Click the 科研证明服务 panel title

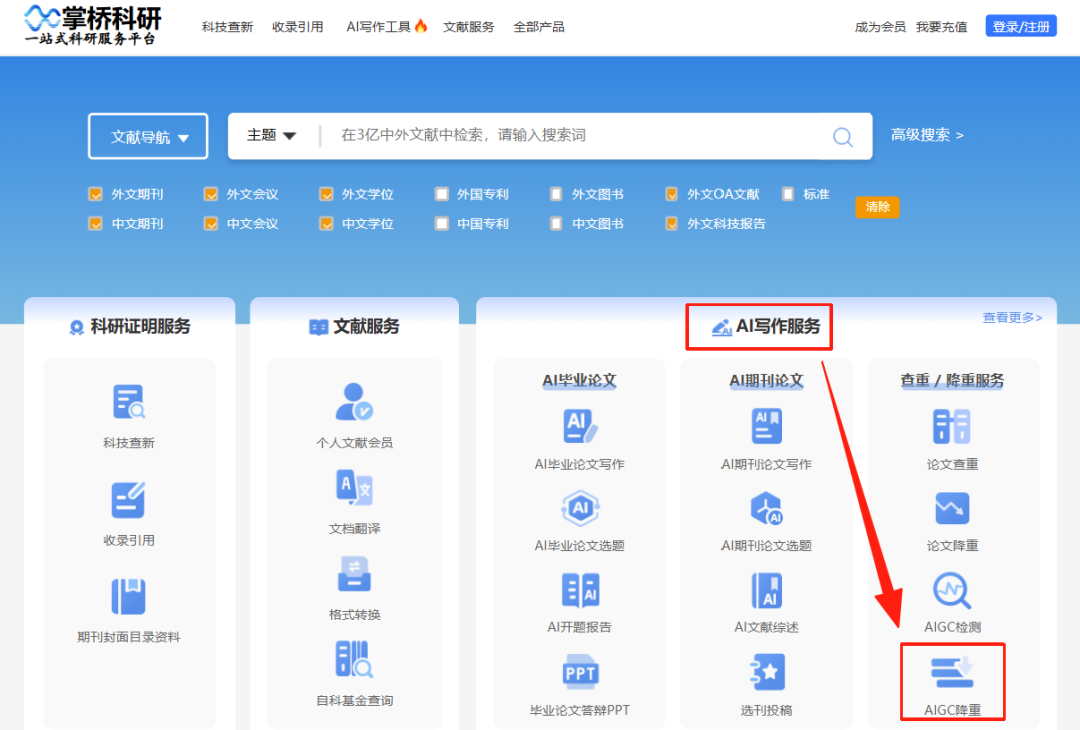click(x=130, y=326)
